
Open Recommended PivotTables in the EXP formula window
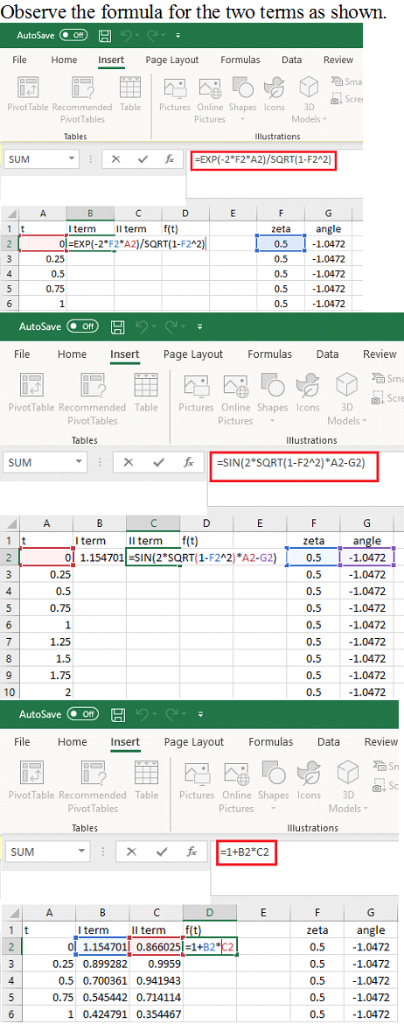pyautogui.click(x=82, y=99)
